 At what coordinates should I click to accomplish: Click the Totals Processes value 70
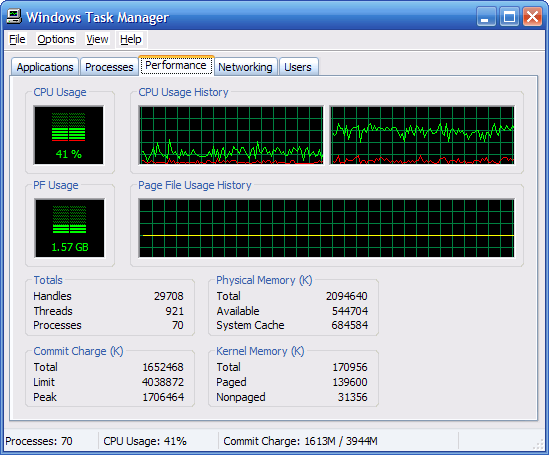point(178,325)
